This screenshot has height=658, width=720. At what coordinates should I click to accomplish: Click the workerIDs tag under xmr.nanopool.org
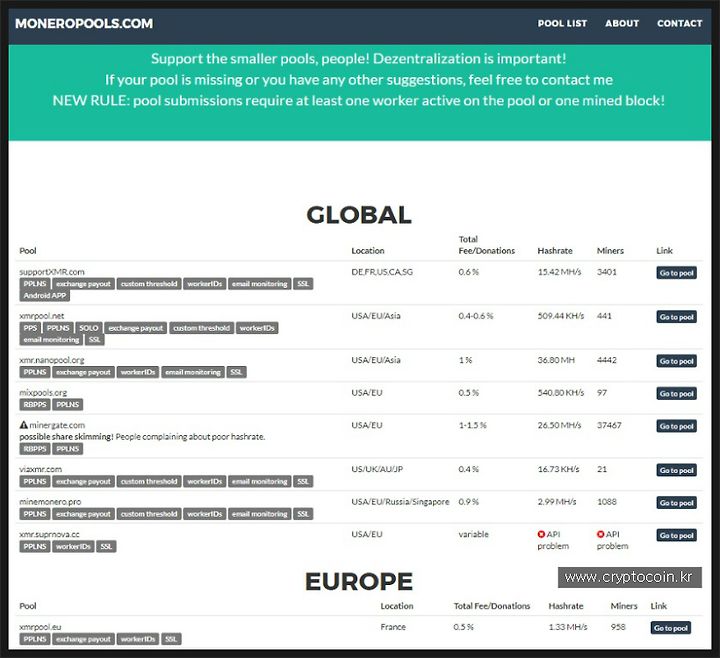[138, 372]
